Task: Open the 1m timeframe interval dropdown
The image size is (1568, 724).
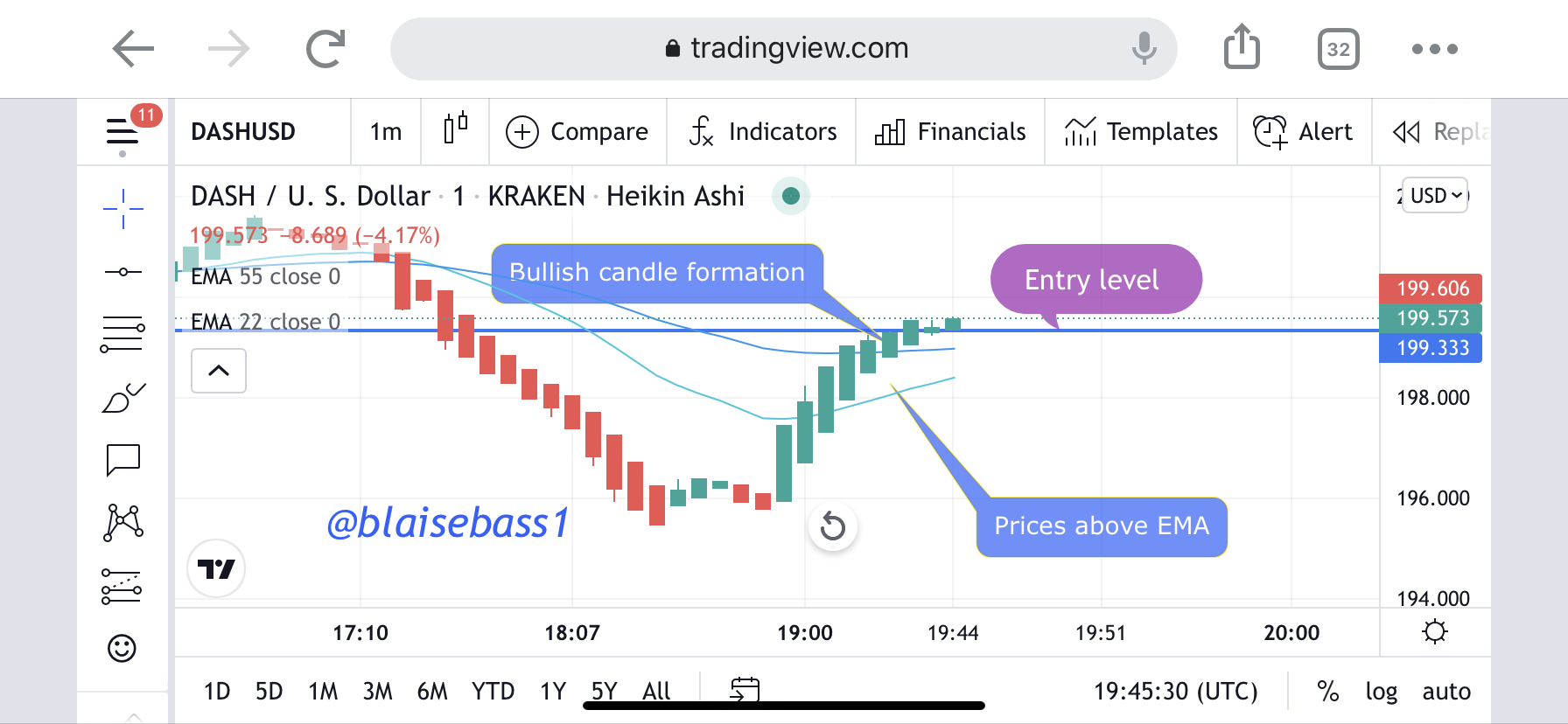Action: [385, 131]
